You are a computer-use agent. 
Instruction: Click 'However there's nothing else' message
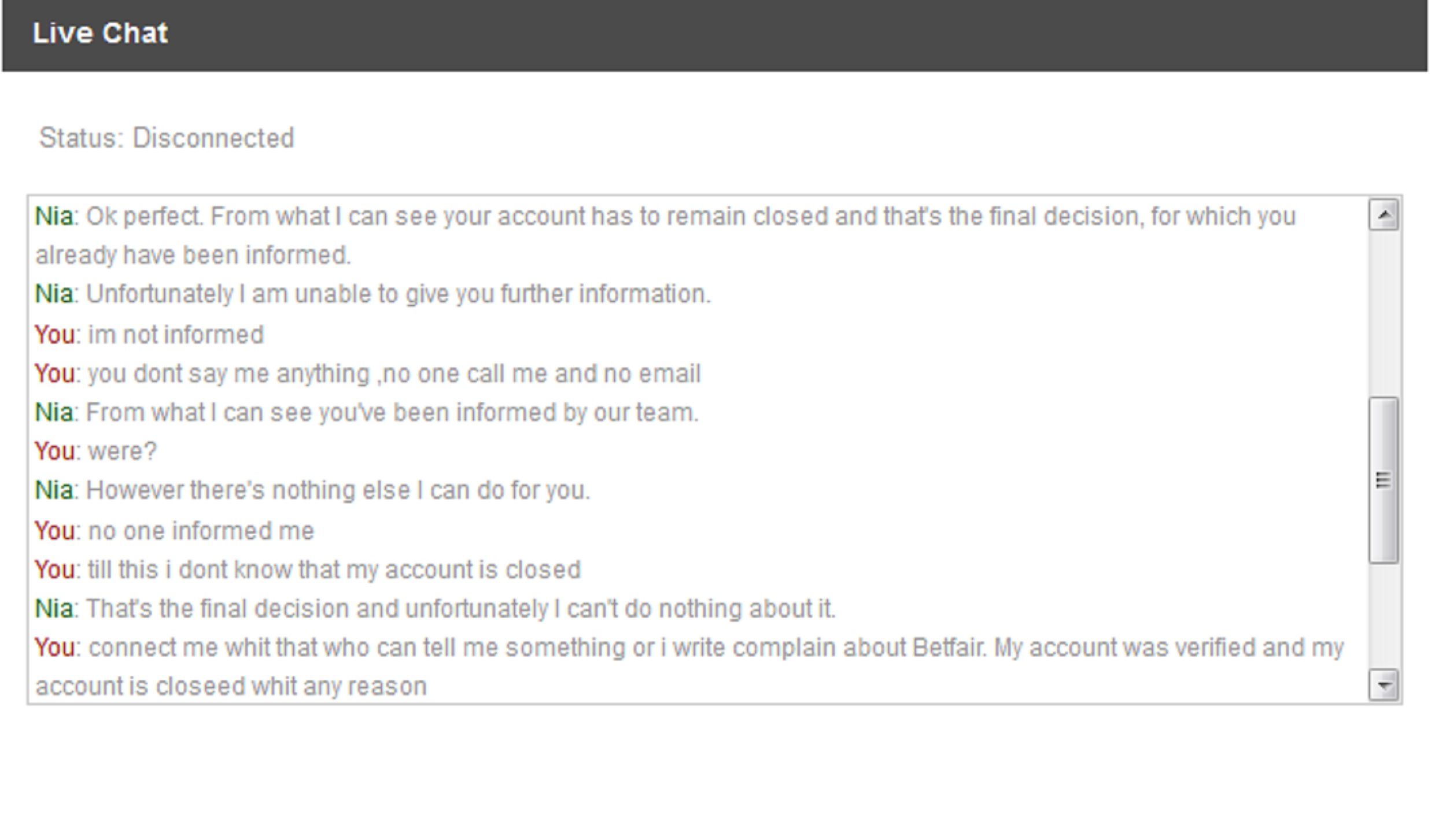tap(312, 491)
